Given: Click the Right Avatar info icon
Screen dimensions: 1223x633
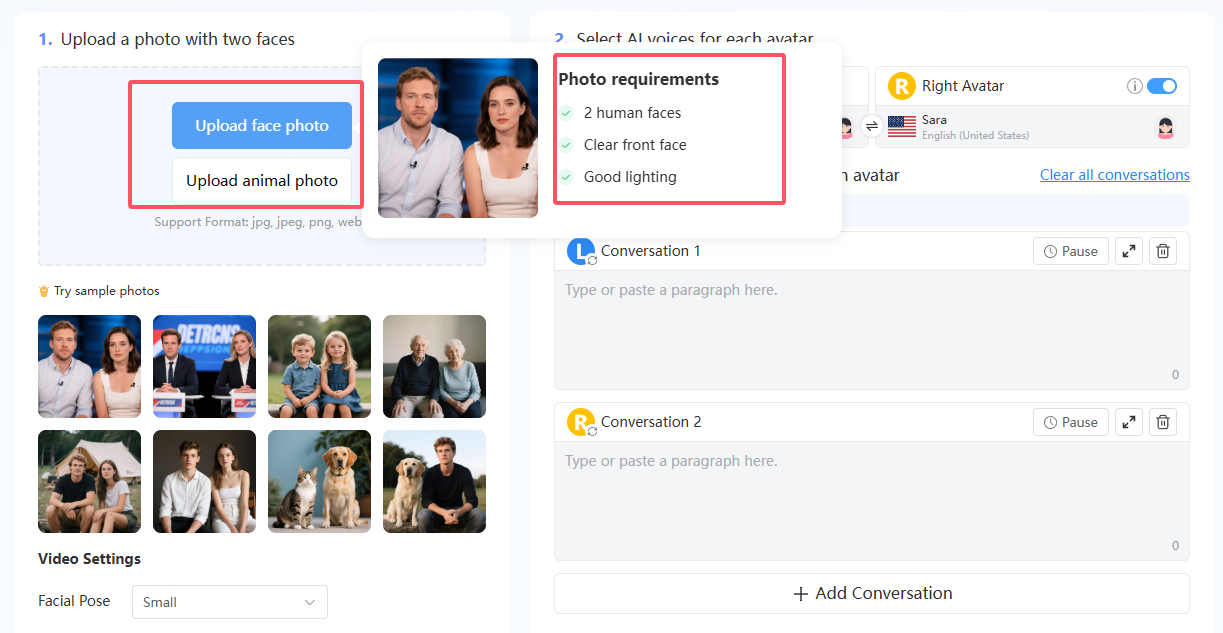Looking at the screenshot, I should coord(1134,86).
